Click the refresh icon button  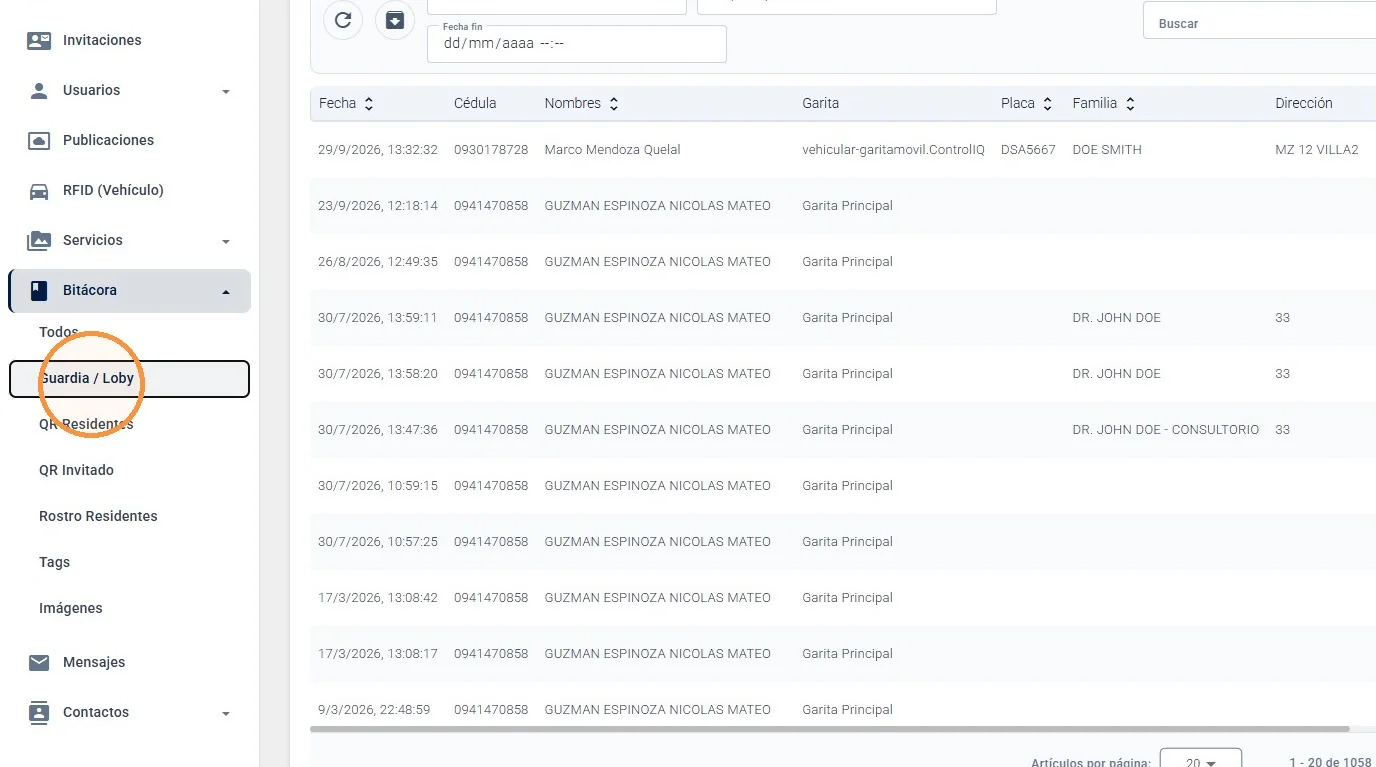343,20
